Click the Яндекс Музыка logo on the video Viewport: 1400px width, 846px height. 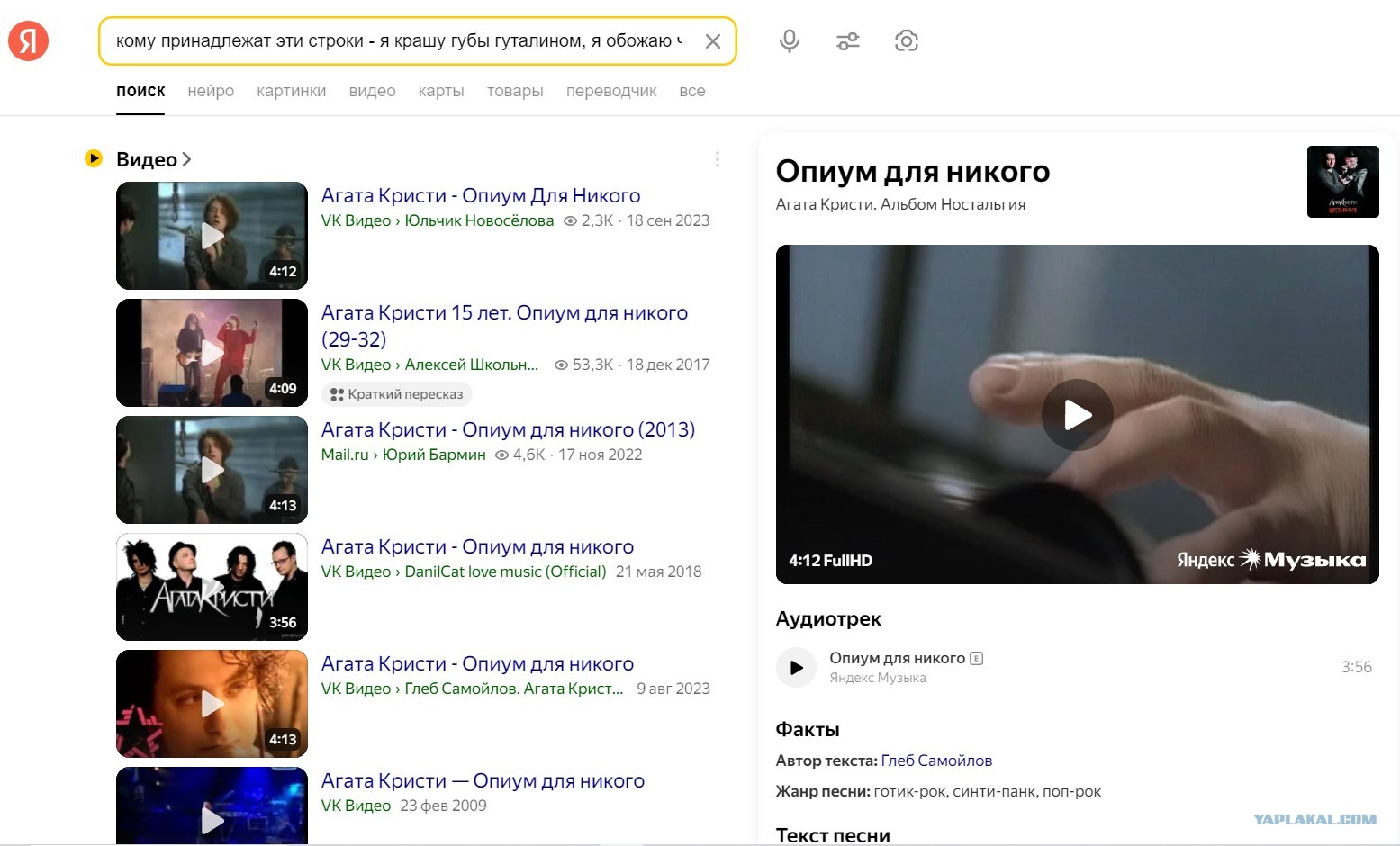[1270, 560]
